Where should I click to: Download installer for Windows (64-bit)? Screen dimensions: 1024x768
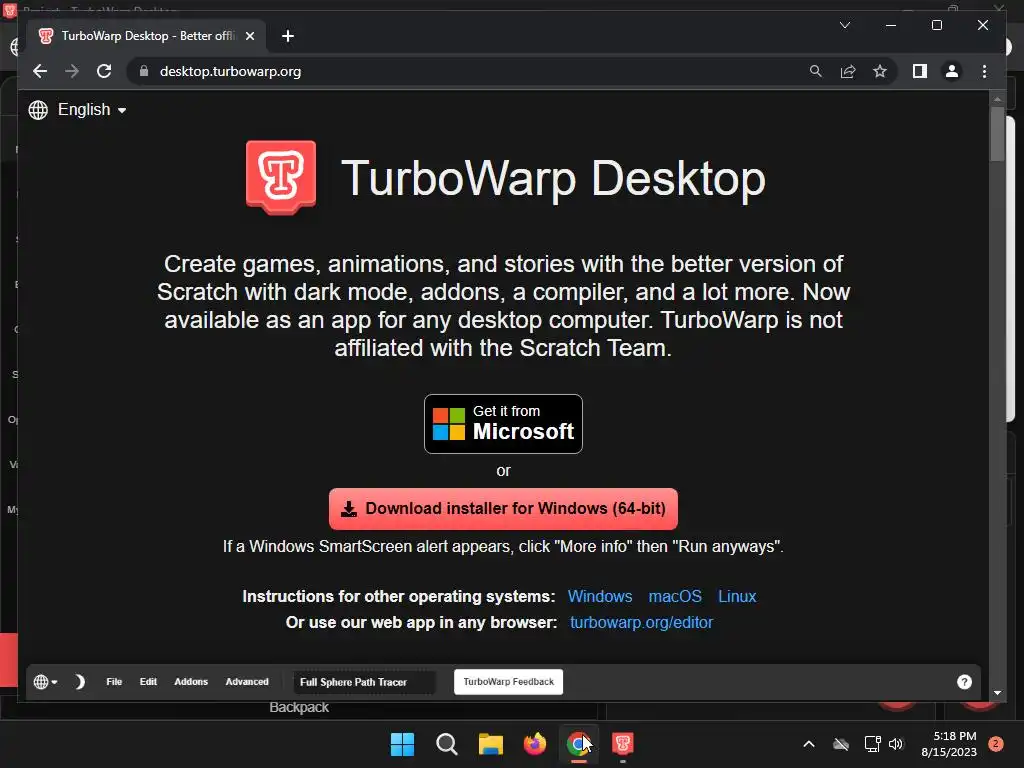(x=503, y=509)
